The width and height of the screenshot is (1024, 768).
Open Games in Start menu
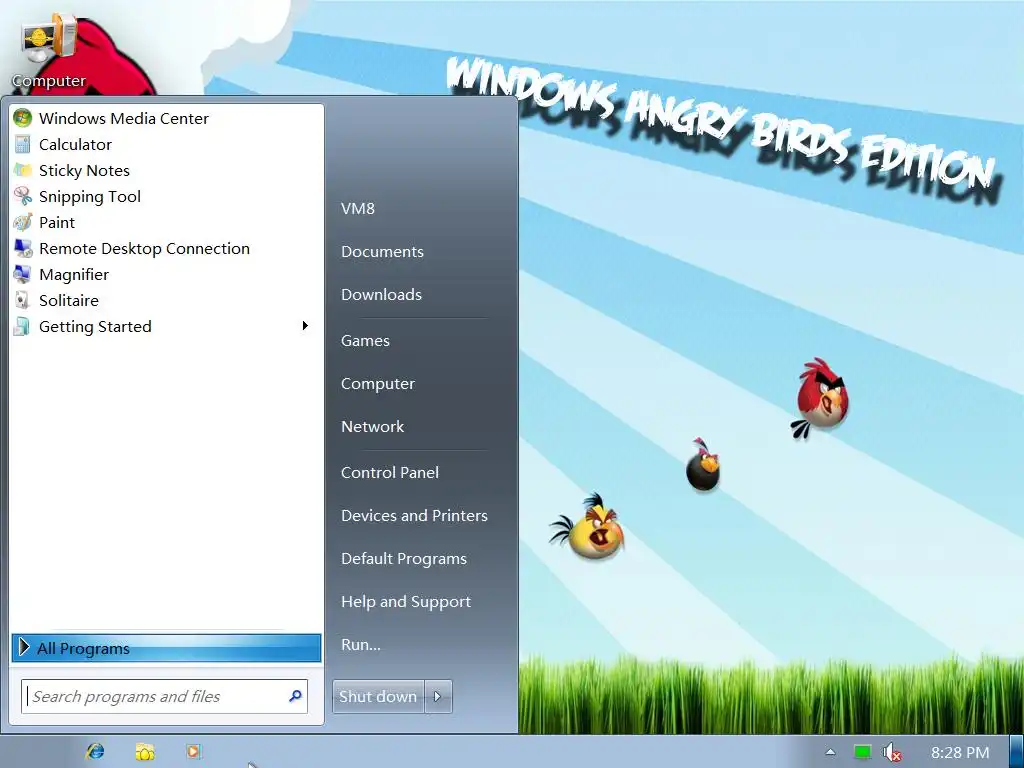365,340
